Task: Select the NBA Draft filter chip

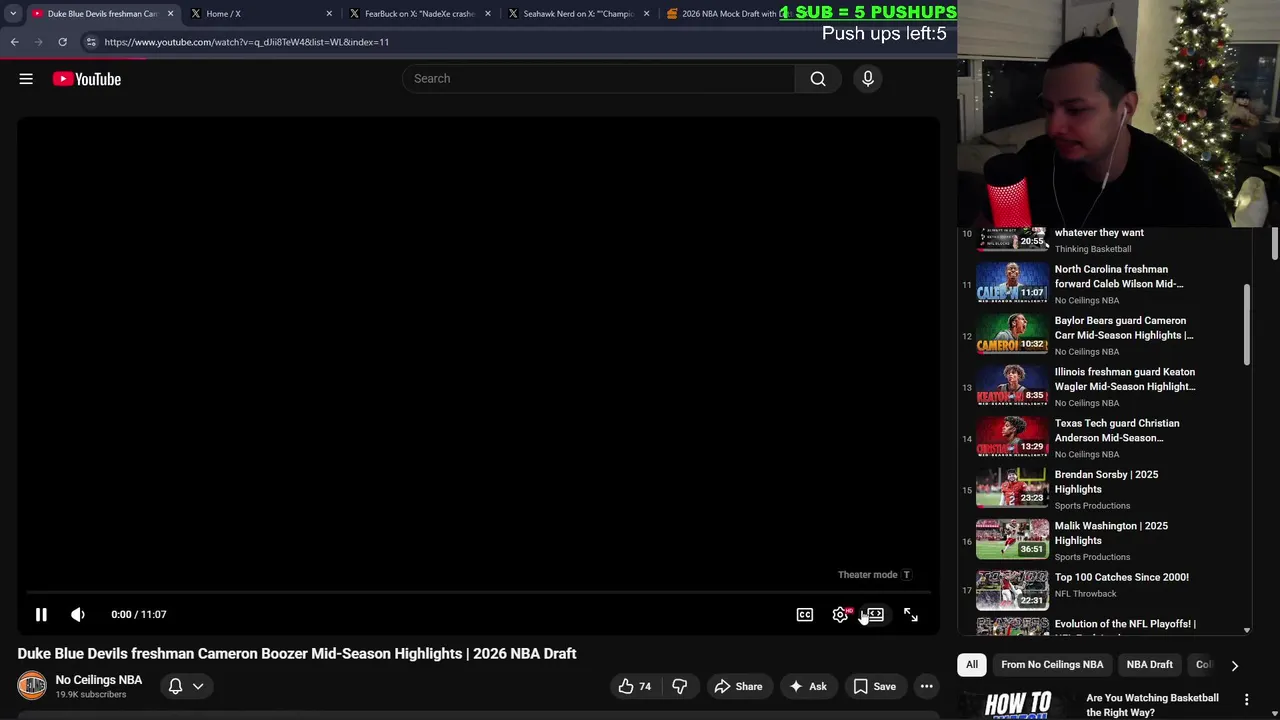Action: (1150, 665)
